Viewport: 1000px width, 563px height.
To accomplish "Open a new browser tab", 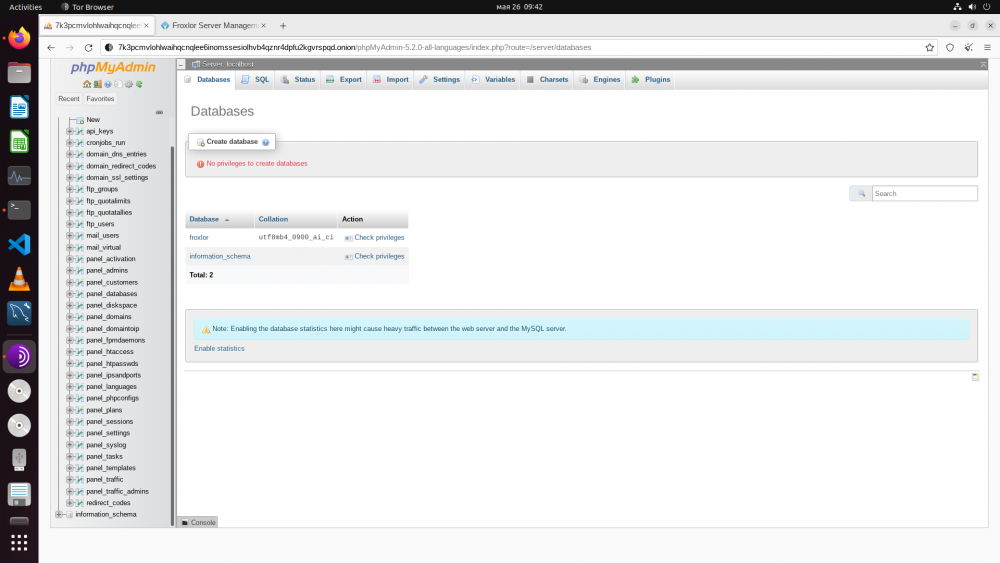I will point(283,26).
